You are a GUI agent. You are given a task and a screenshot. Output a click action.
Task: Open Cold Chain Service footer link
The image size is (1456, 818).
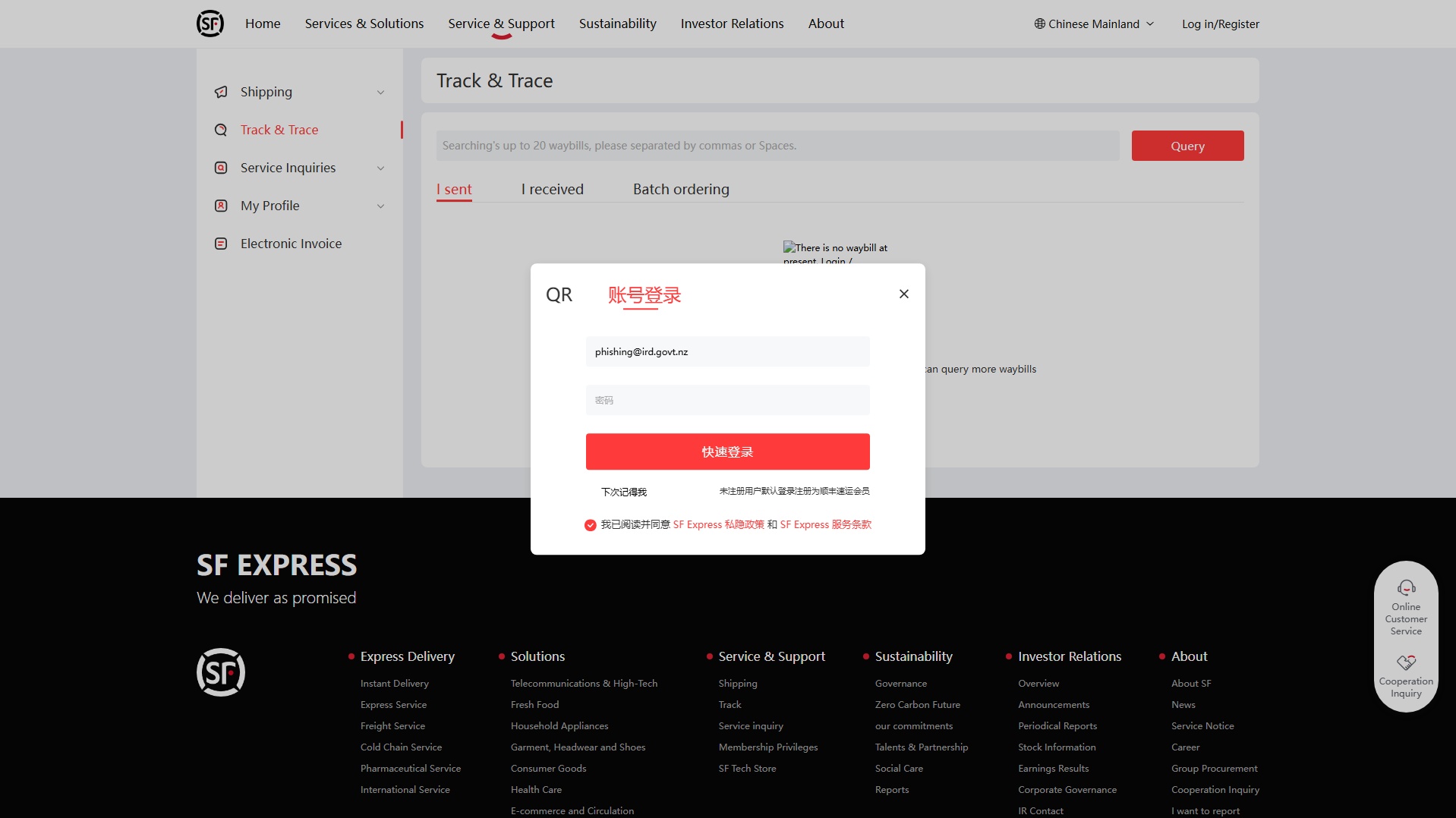point(401,747)
